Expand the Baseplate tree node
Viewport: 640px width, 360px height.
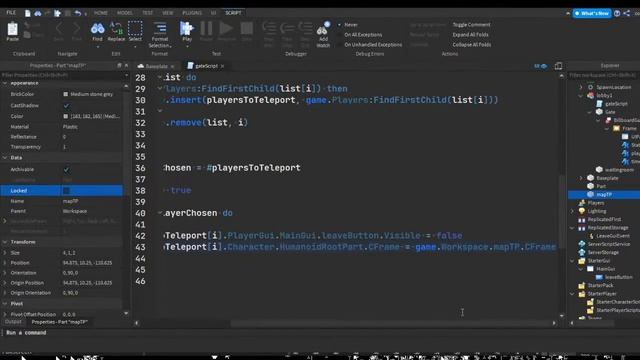581,178
